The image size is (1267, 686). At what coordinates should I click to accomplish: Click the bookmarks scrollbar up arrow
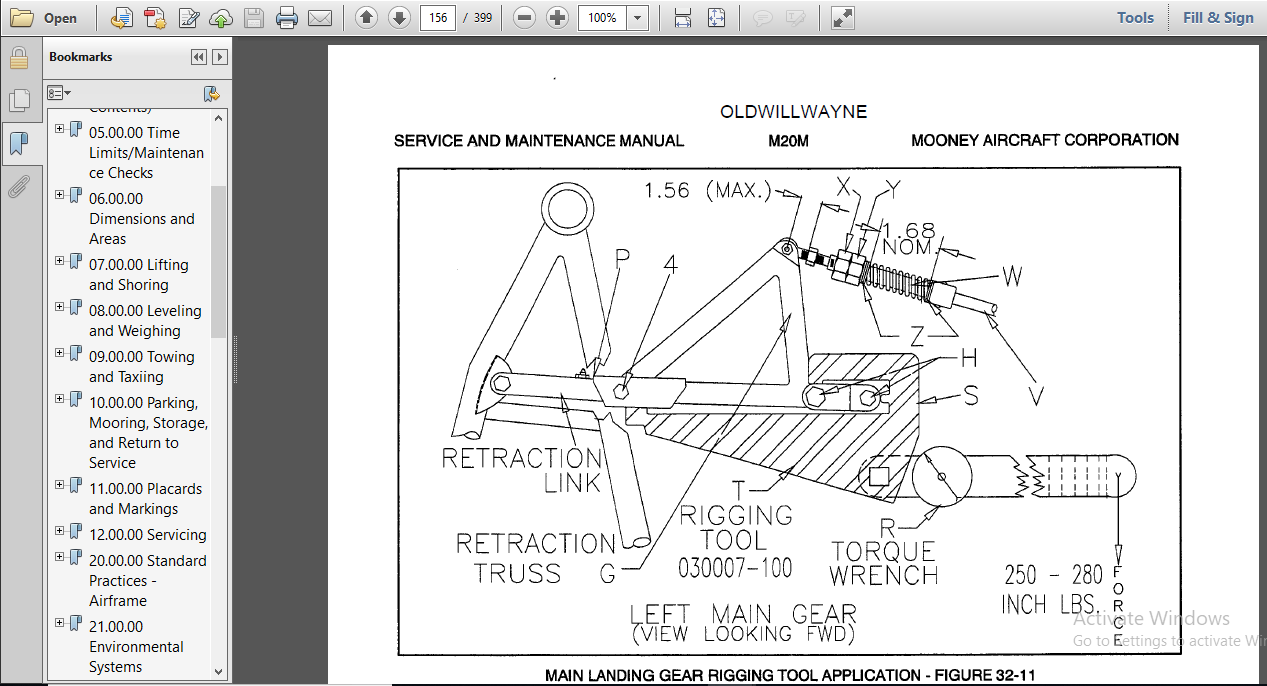(219, 116)
